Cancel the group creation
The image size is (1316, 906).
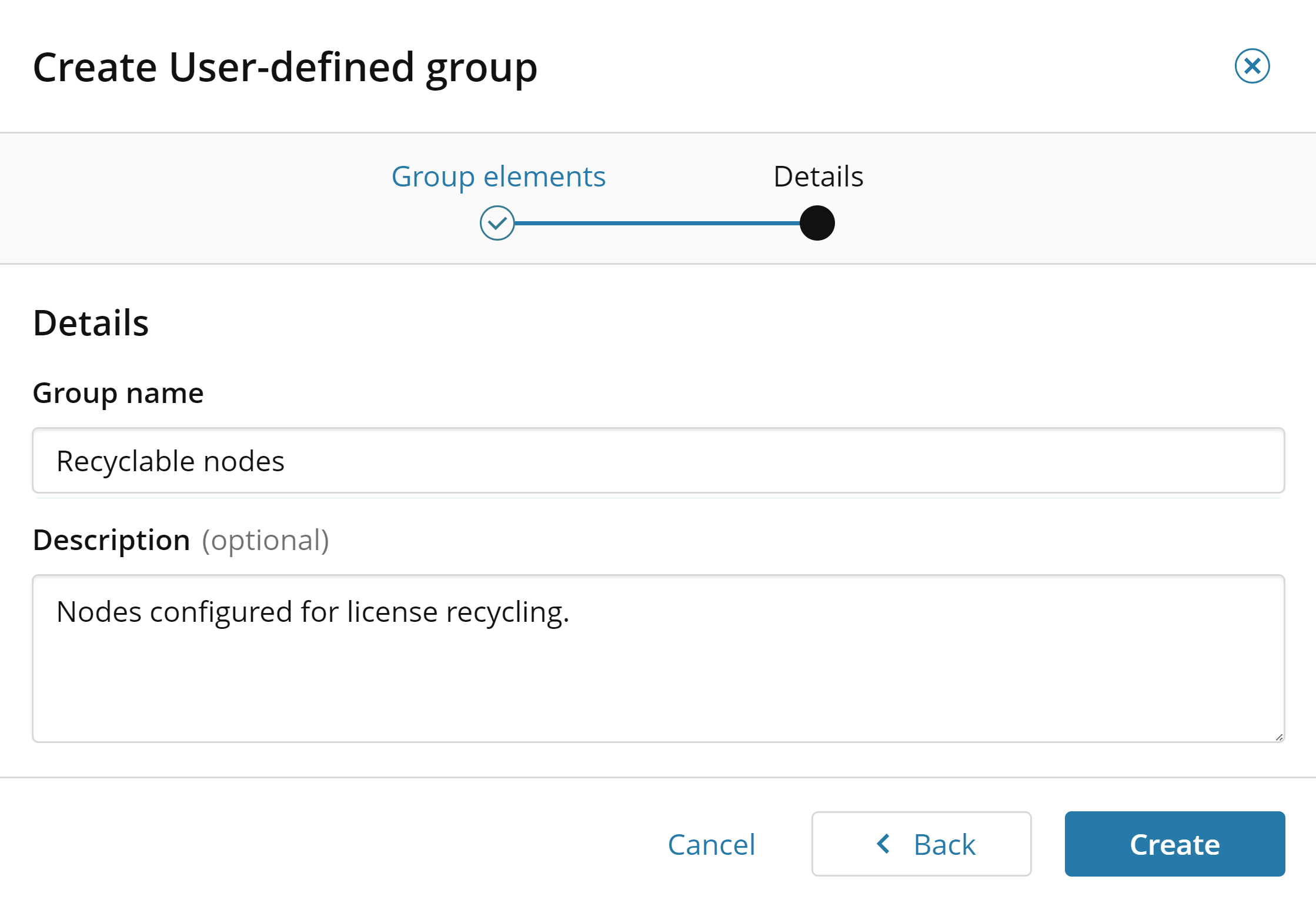(711, 844)
